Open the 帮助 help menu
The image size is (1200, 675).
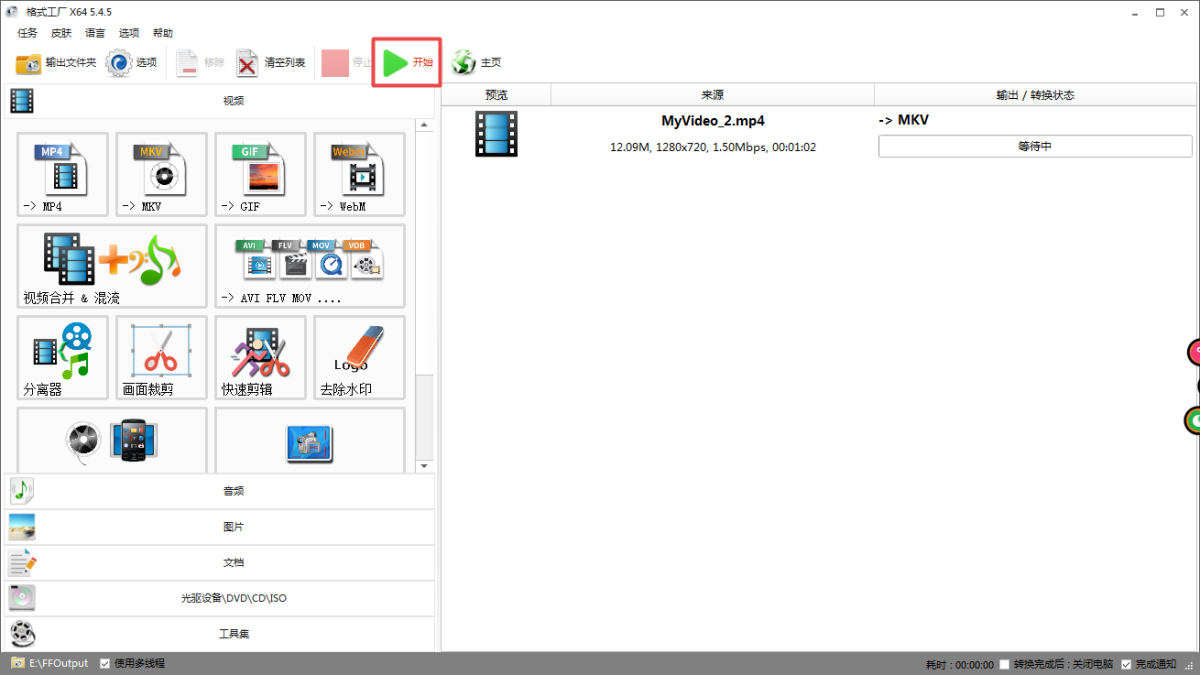[x=163, y=33]
